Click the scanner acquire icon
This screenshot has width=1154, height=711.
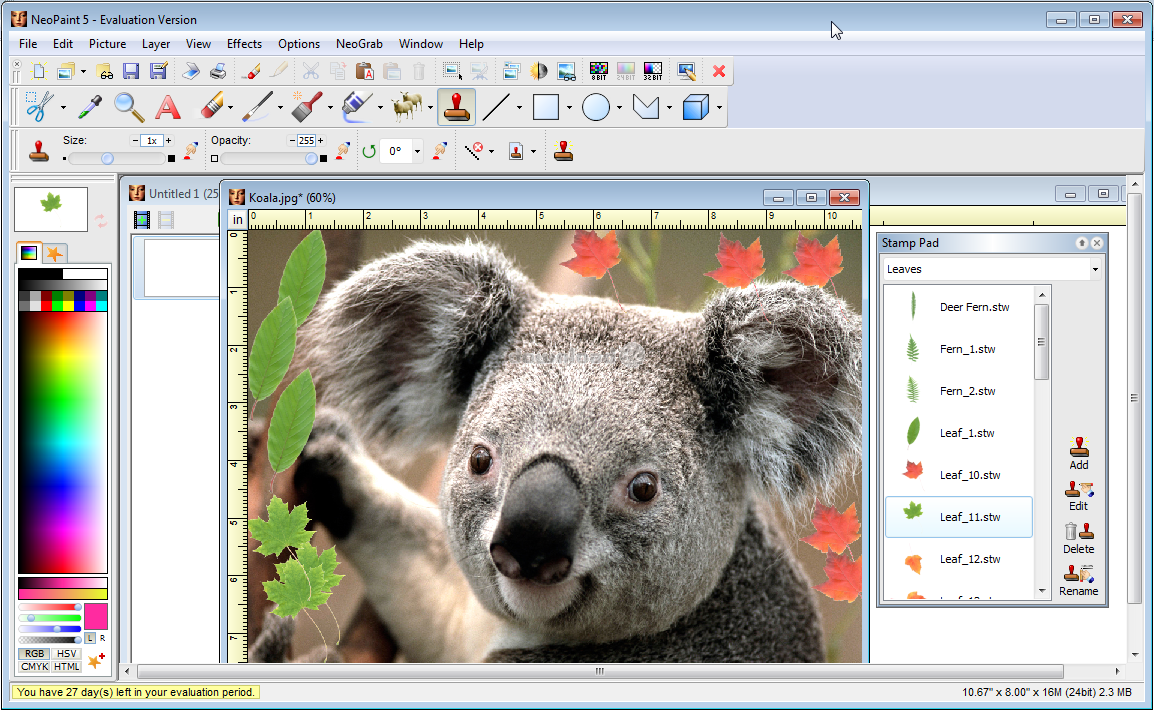coord(191,71)
